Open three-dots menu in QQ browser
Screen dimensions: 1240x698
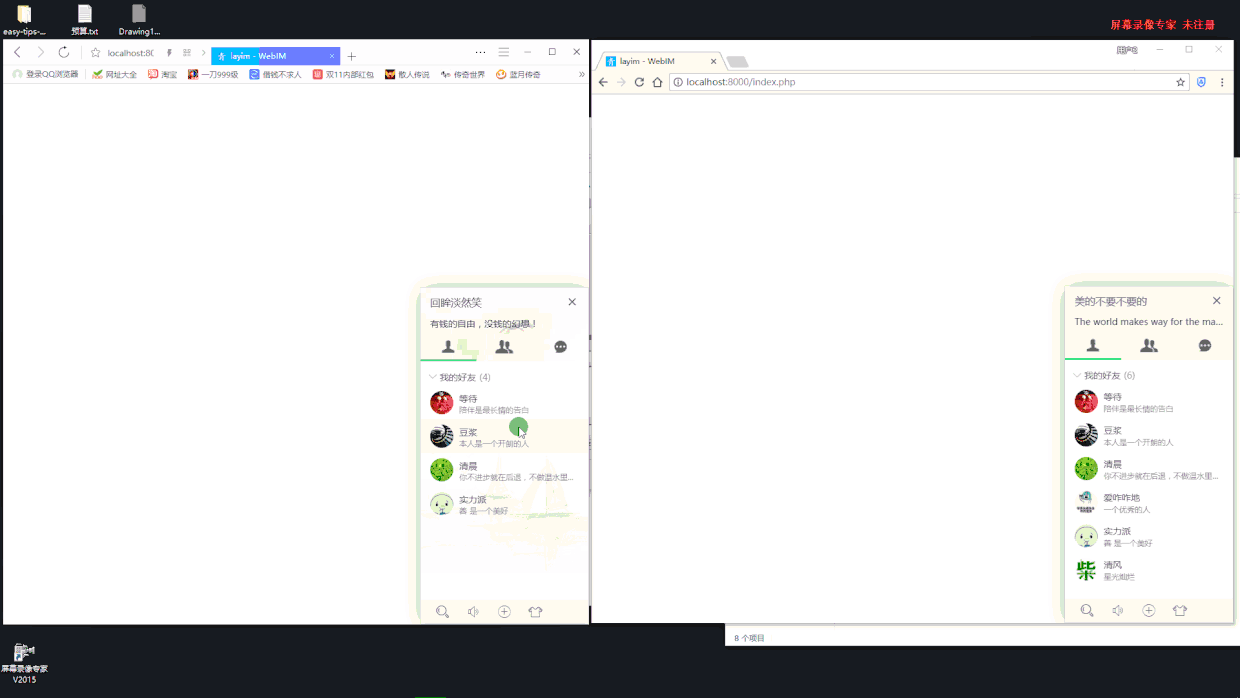pos(481,52)
